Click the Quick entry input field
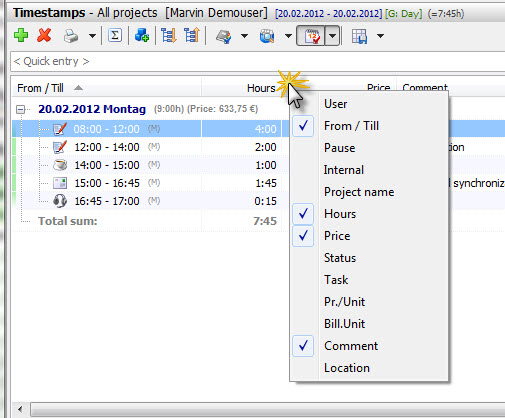 pyautogui.click(x=257, y=61)
